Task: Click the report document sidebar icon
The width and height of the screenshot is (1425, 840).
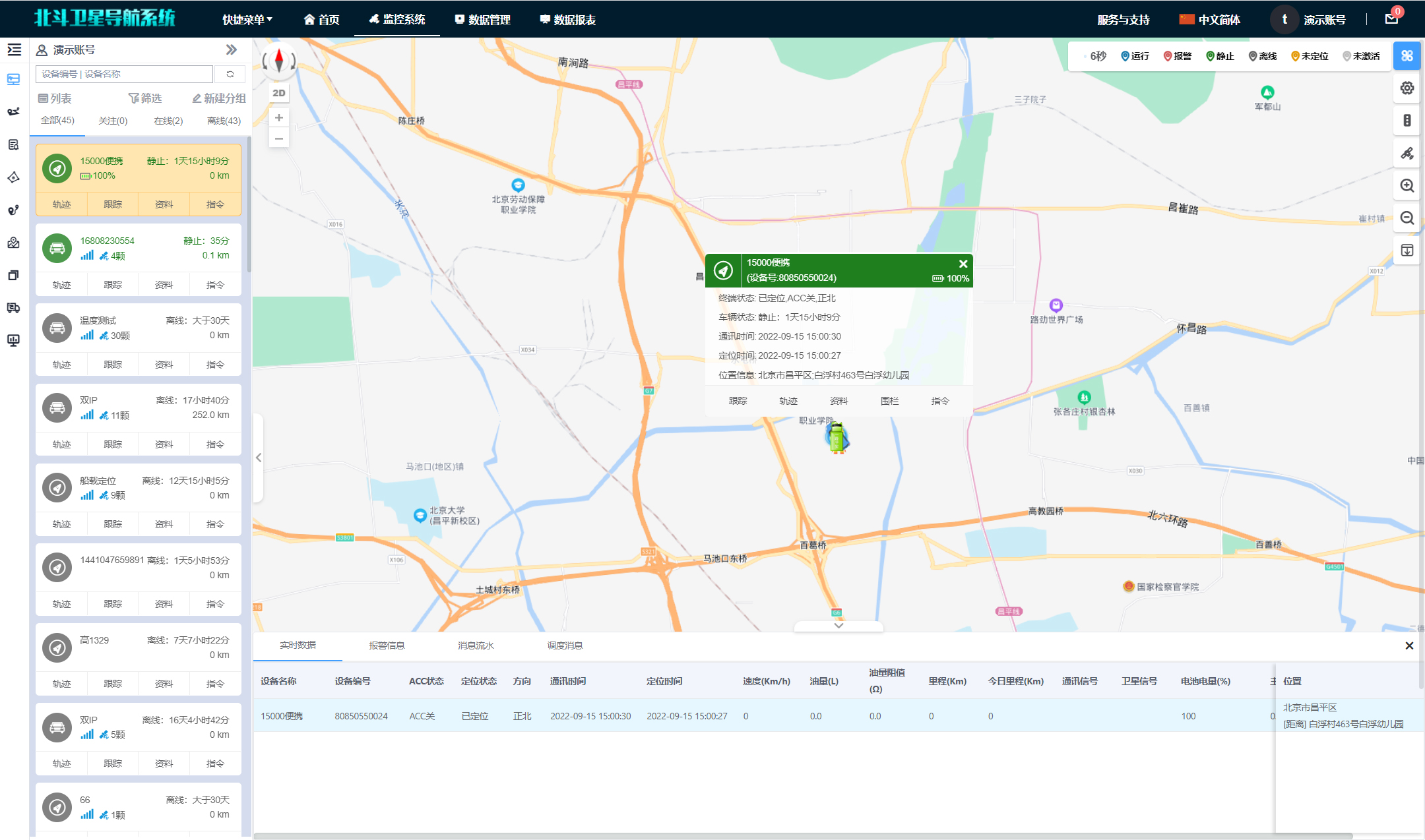Action: click(x=14, y=144)
